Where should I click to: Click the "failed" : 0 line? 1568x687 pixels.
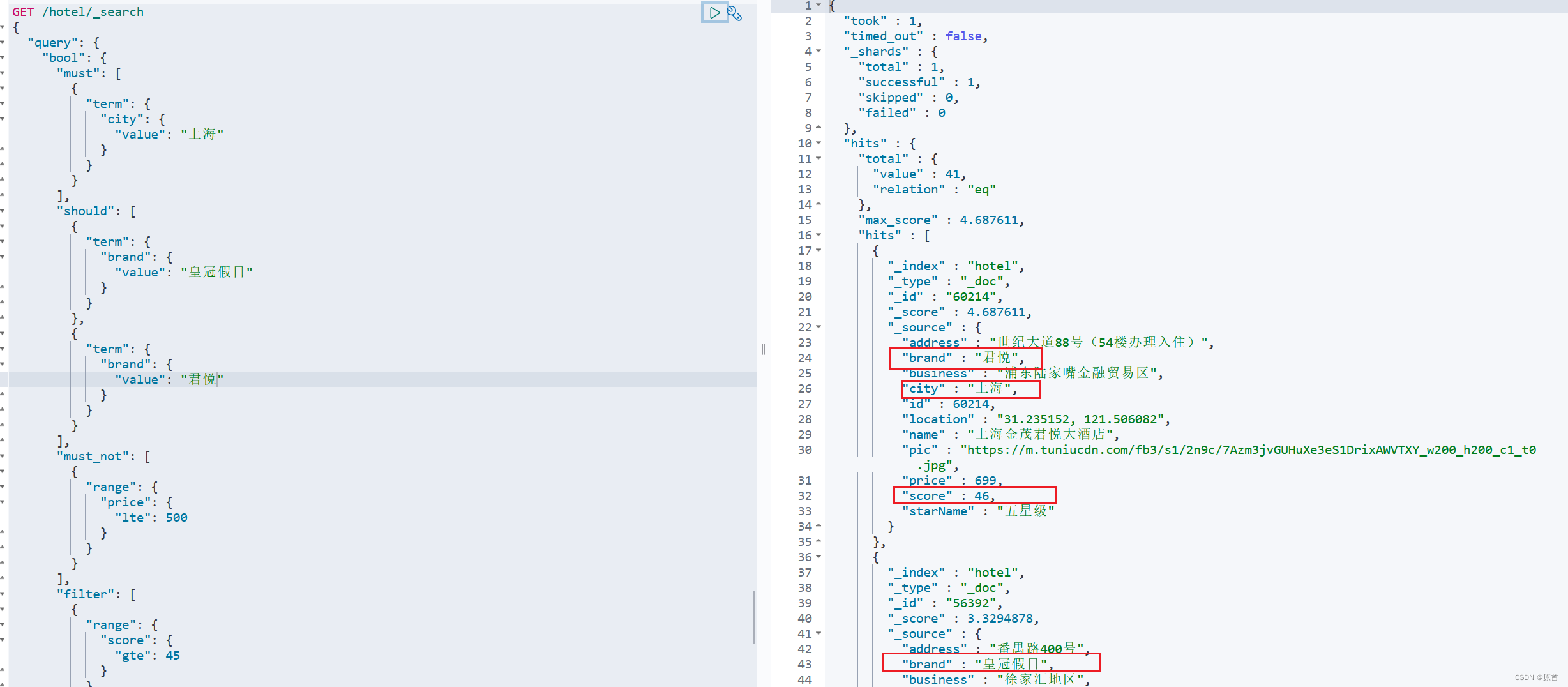(901, 113)
